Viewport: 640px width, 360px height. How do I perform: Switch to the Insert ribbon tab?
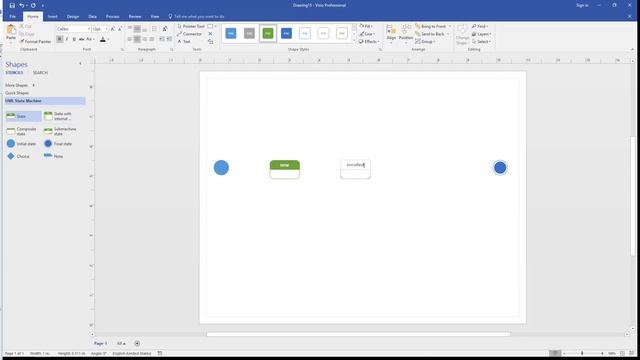pos(53,17)
